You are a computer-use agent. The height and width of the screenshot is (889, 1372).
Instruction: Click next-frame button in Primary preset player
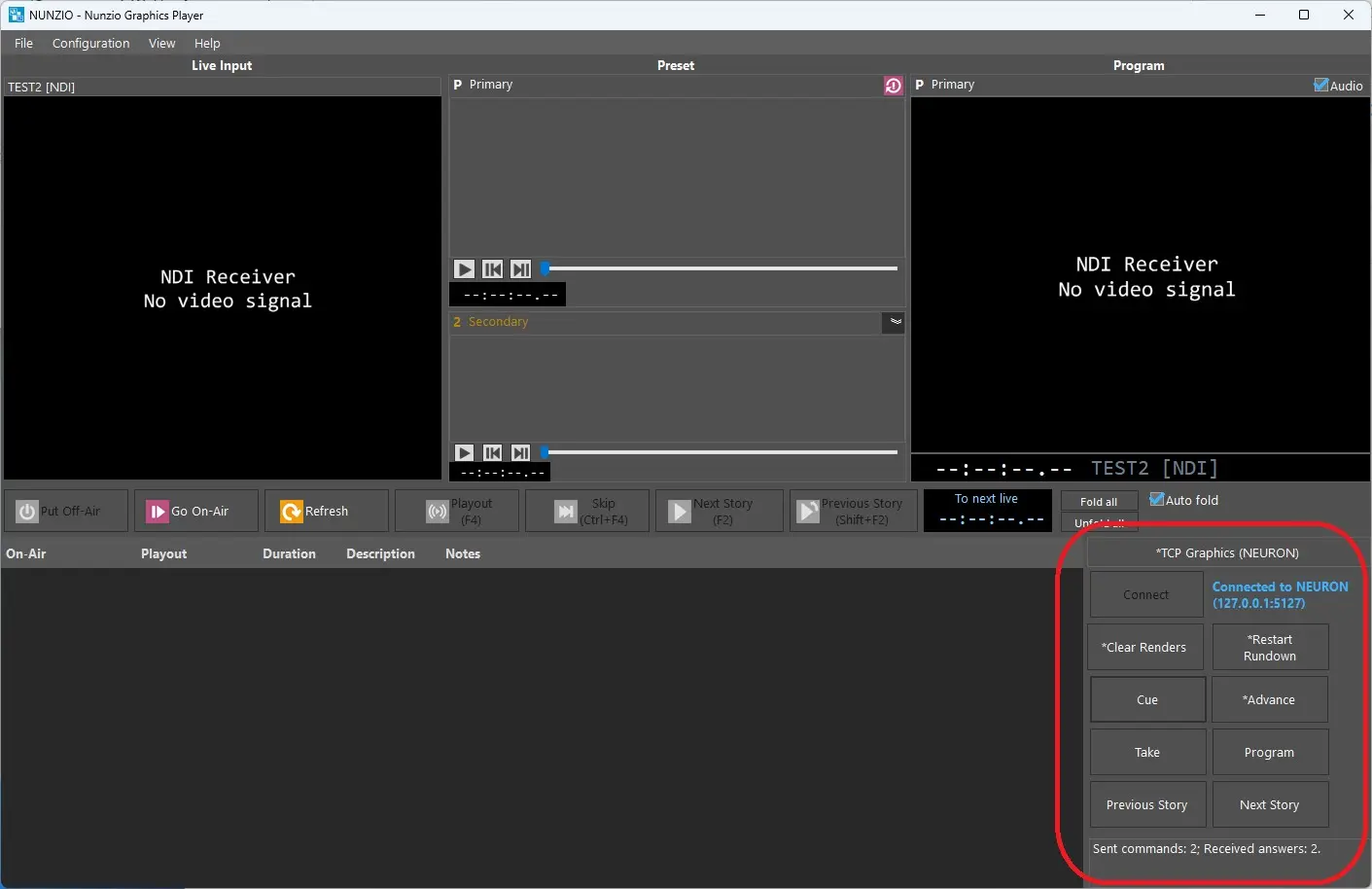(x=521, y=269)
